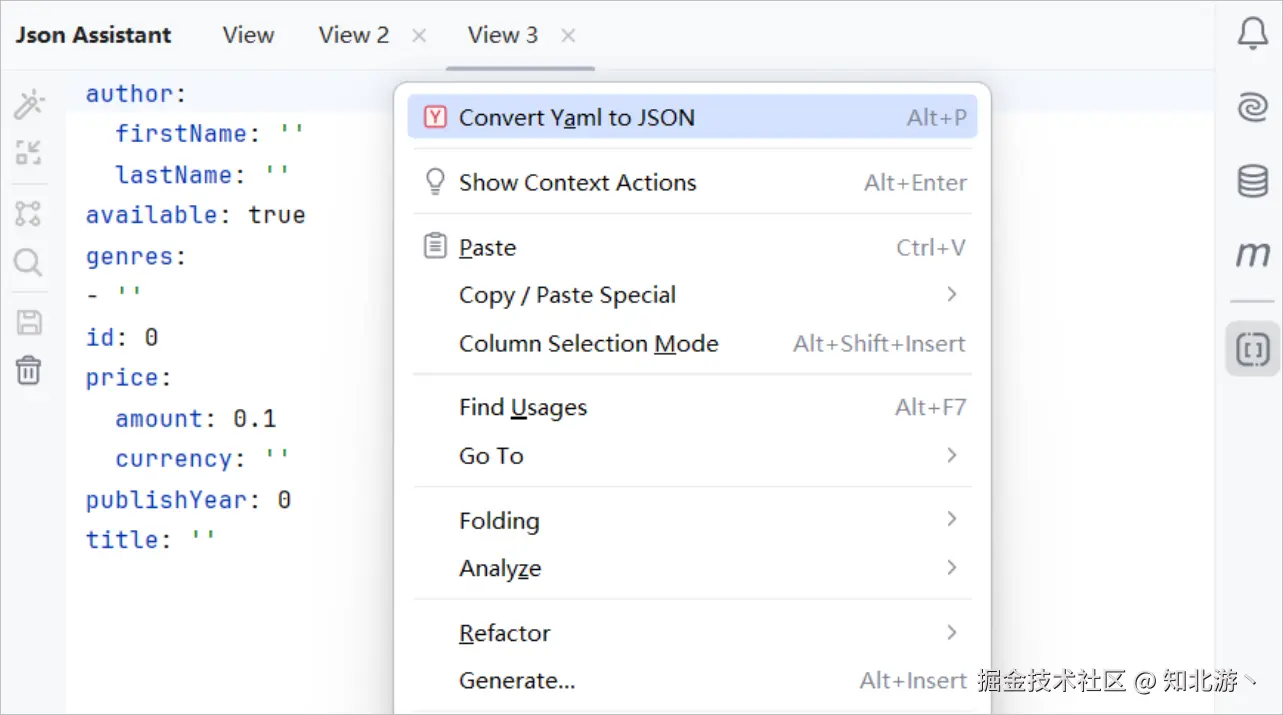Viewport: 1283px width, 715px height.
Task: Click the floppy disk save icon
Action: [x=29, y=322]
